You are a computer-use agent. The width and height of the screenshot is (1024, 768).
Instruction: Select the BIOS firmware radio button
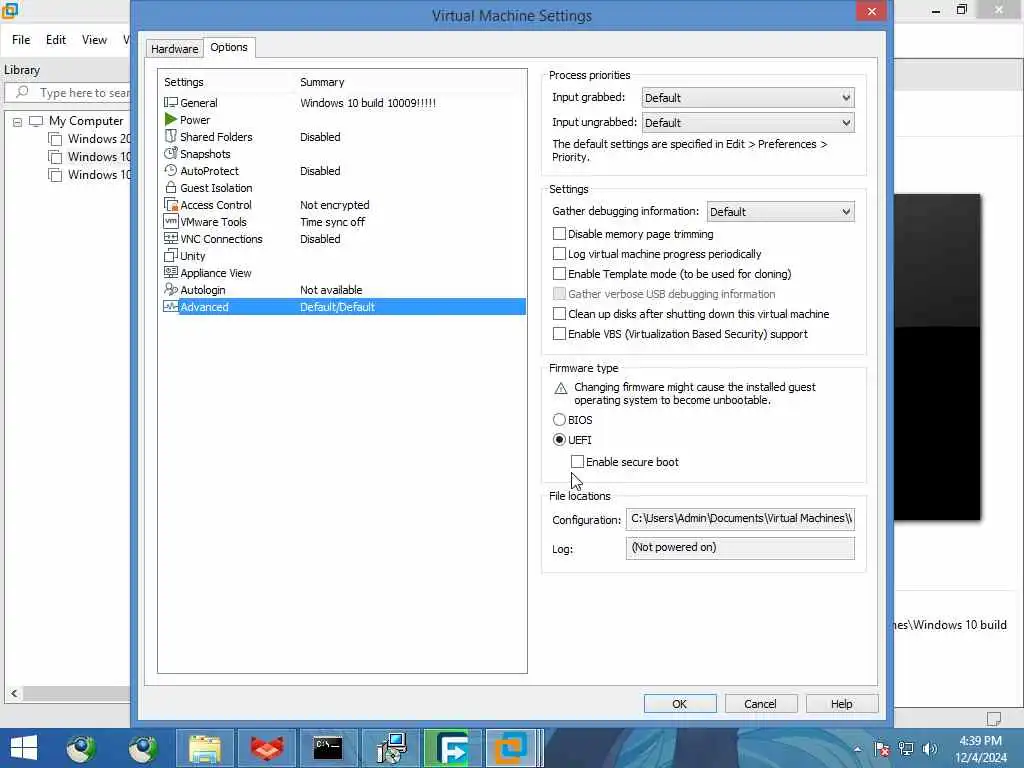559,419
